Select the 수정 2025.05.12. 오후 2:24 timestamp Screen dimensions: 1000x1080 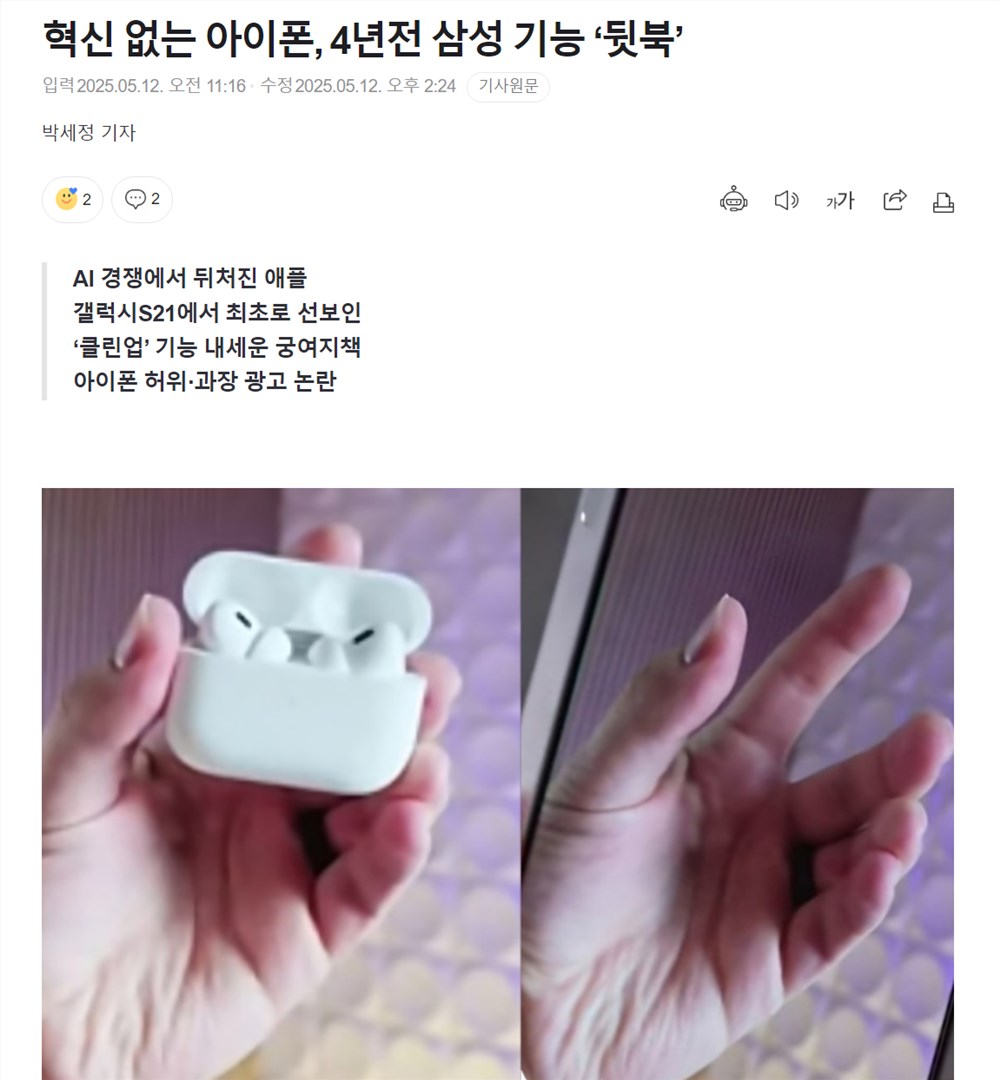[358, 86]
